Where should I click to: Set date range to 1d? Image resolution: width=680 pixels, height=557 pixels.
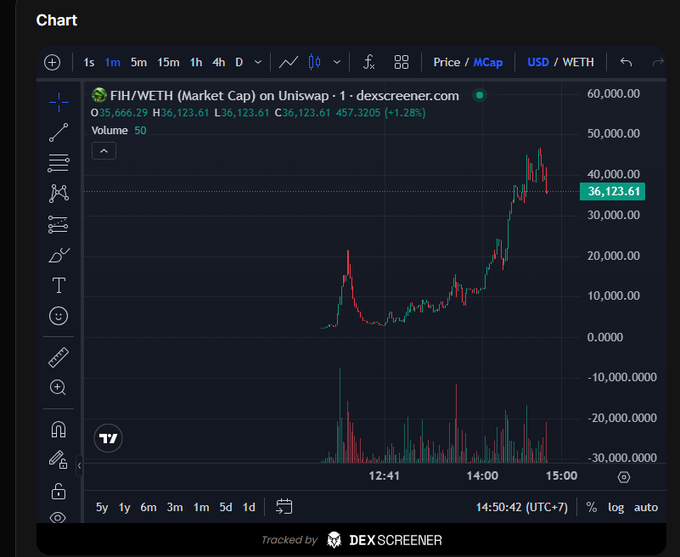pyautogui.click(x=249, y=507)
